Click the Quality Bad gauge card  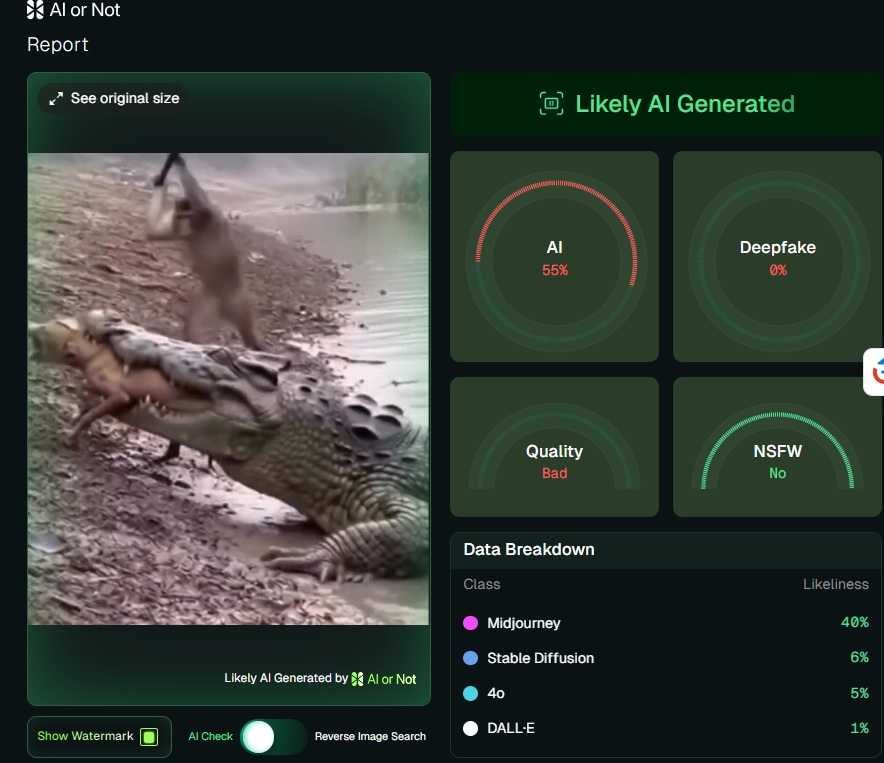(x=555, y=448)
